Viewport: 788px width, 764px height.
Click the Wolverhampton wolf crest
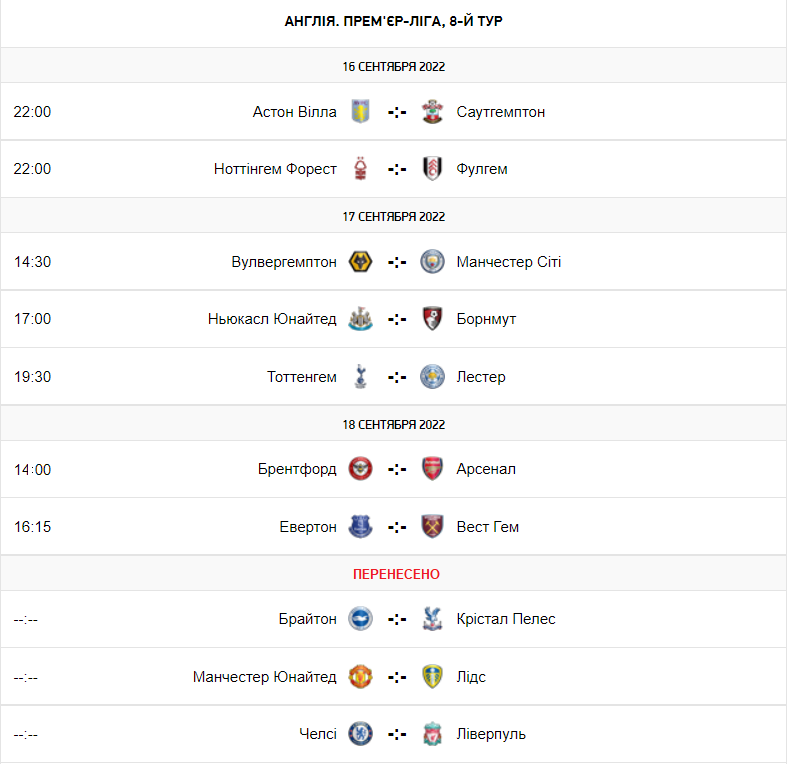click(x=360, y=262)
